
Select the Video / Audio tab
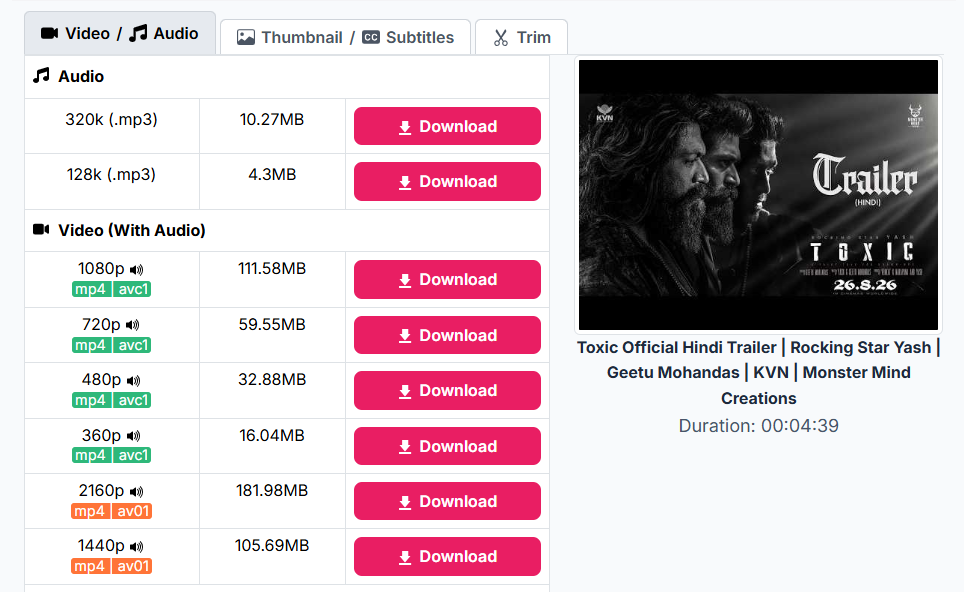click(120, 33)
